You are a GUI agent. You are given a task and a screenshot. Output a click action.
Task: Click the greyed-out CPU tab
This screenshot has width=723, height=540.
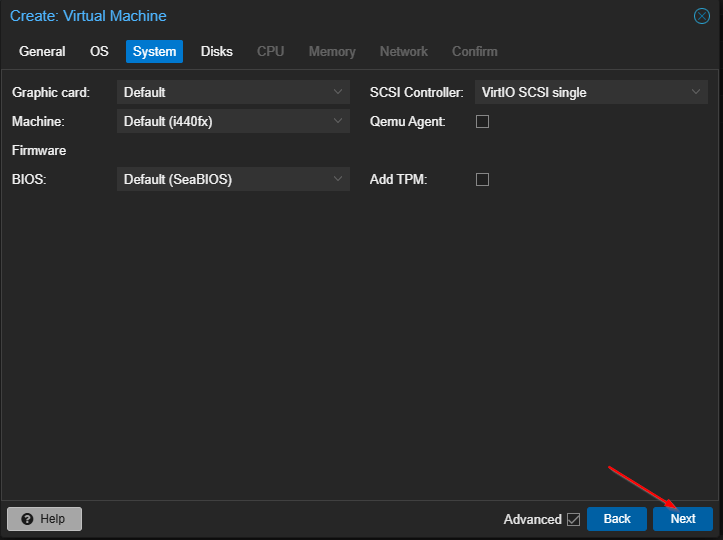click(270, 51)
